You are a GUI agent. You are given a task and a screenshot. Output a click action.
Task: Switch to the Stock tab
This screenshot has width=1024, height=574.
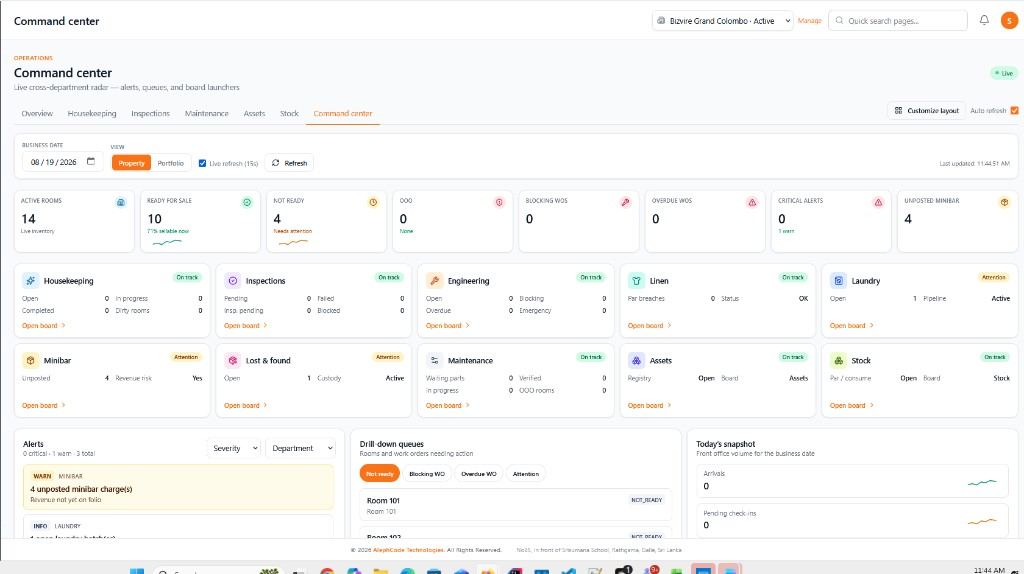pyautogui.click(x=289, y=113)
